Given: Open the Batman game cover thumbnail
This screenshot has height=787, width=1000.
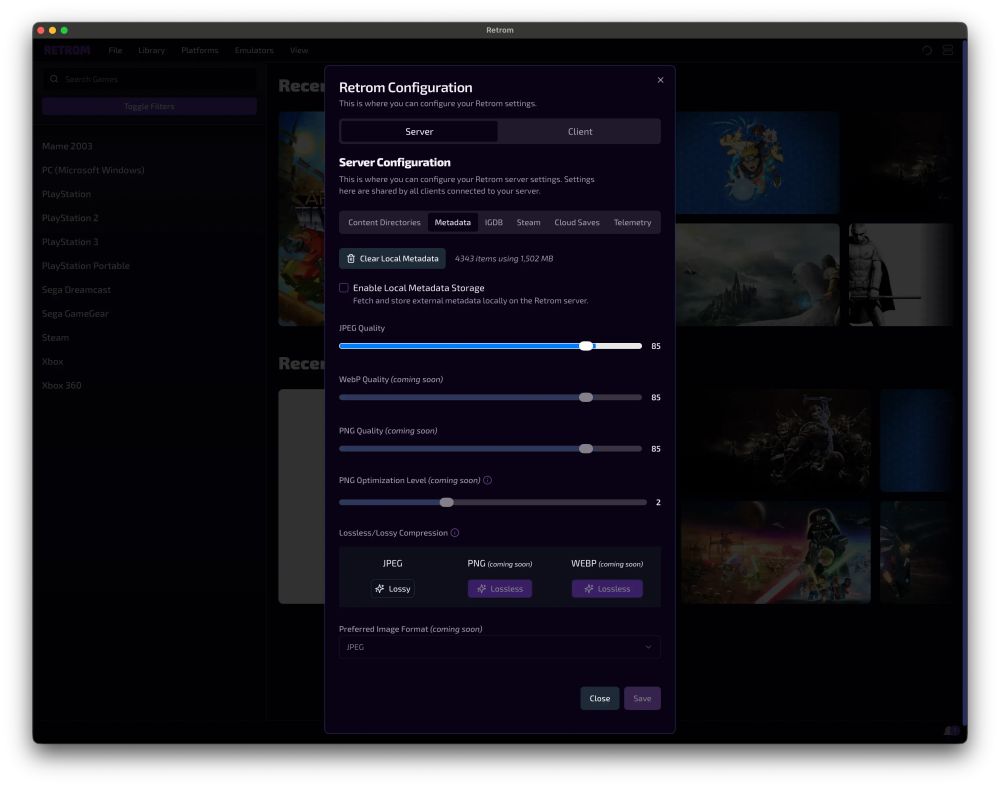Looking at the screenshot, I should tap(901, 275).
